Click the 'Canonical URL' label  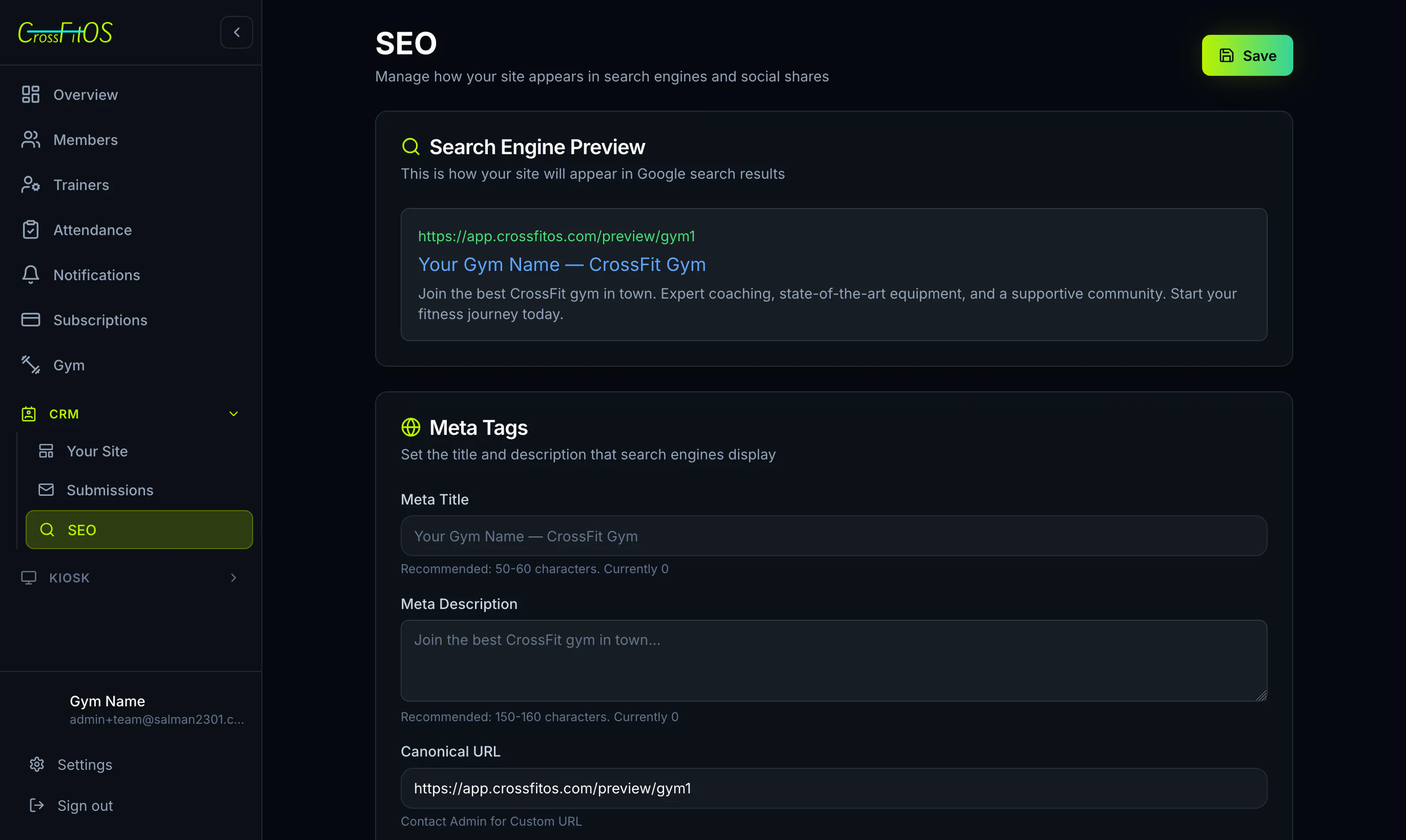click(x=450, y=751)
